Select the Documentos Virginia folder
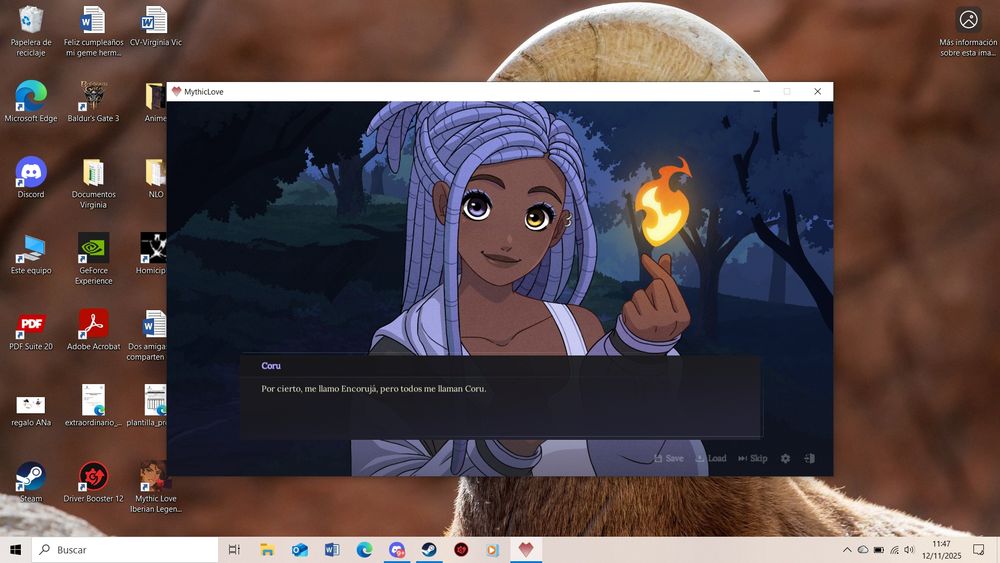Viewport: 1000px width, 563px height. click(x=93, y=184)
